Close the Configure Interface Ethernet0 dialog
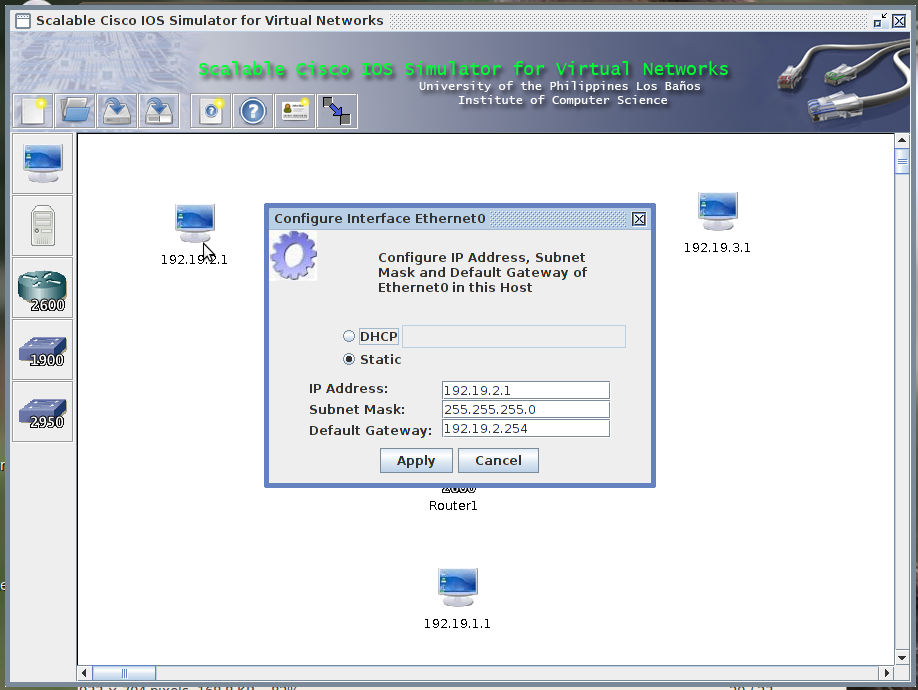Image resolution: width=918 pixels, height=690 pixels. click(639, 219)
